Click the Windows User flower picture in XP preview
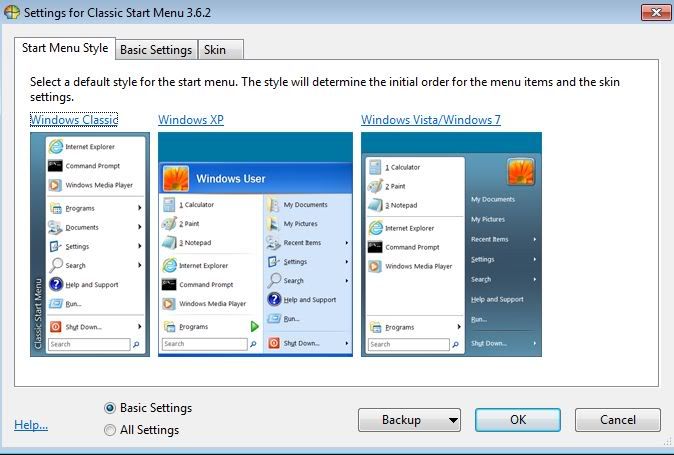Viewport: 674px width, 455px height. click(176, 179)
